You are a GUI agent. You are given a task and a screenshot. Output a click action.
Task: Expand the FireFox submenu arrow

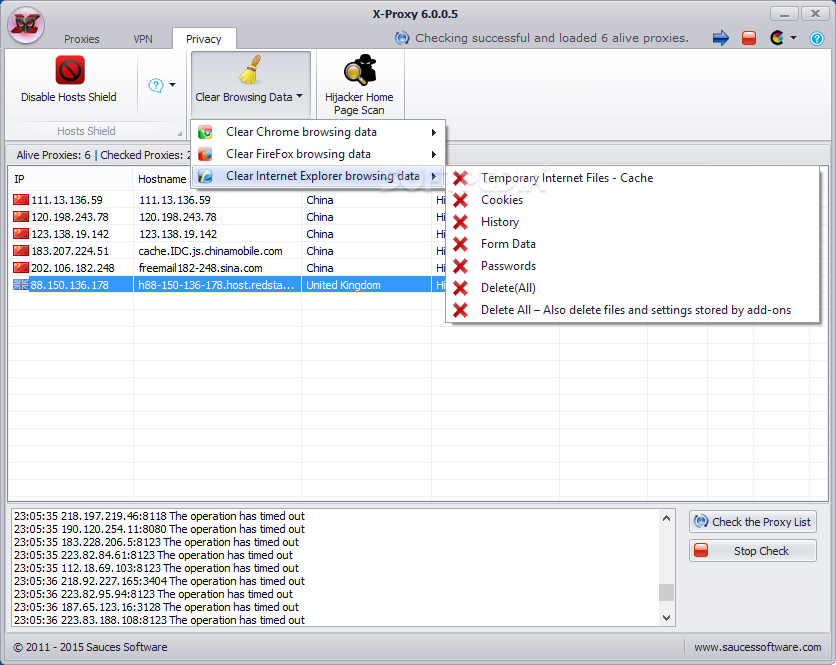(x=434, y=154)
